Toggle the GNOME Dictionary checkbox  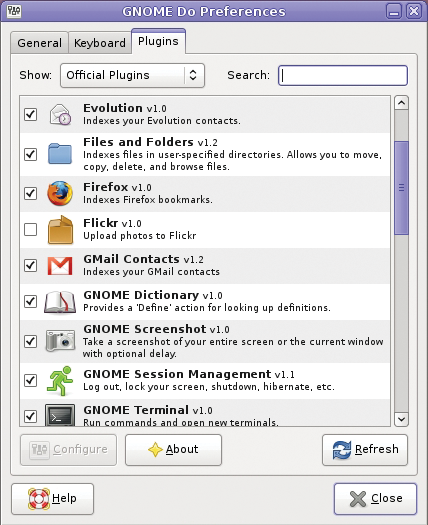coord(30,301)
